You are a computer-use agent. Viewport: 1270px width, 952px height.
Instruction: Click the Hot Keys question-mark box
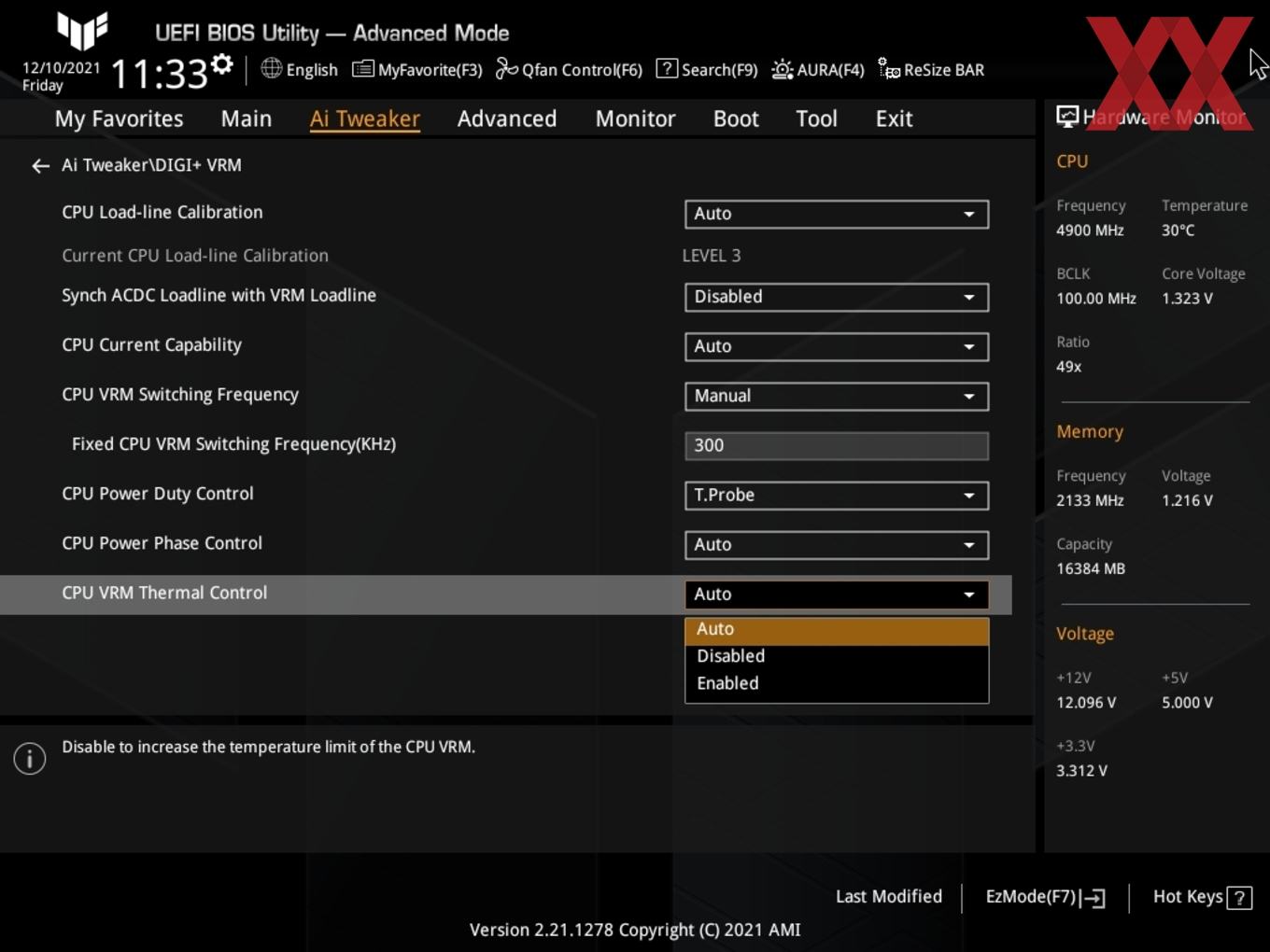tap(1239, 898)
